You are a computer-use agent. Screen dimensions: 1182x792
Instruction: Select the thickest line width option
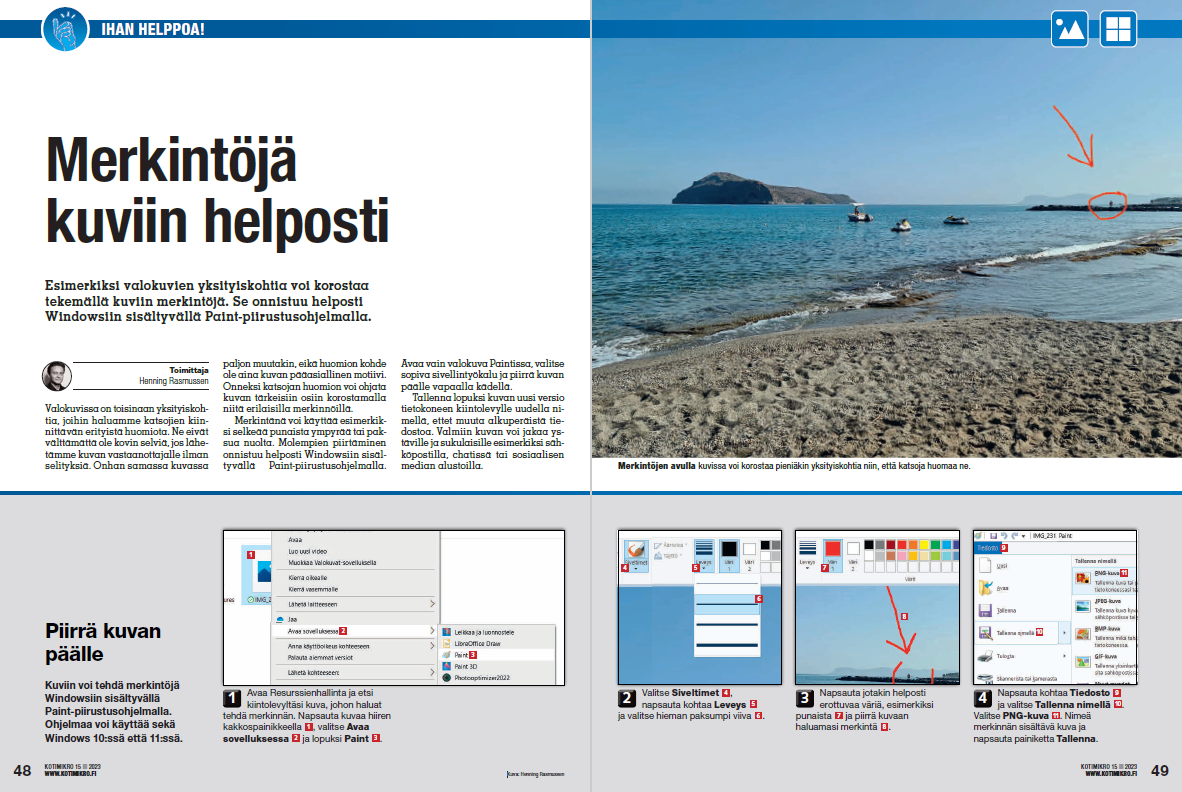(727, 645)
